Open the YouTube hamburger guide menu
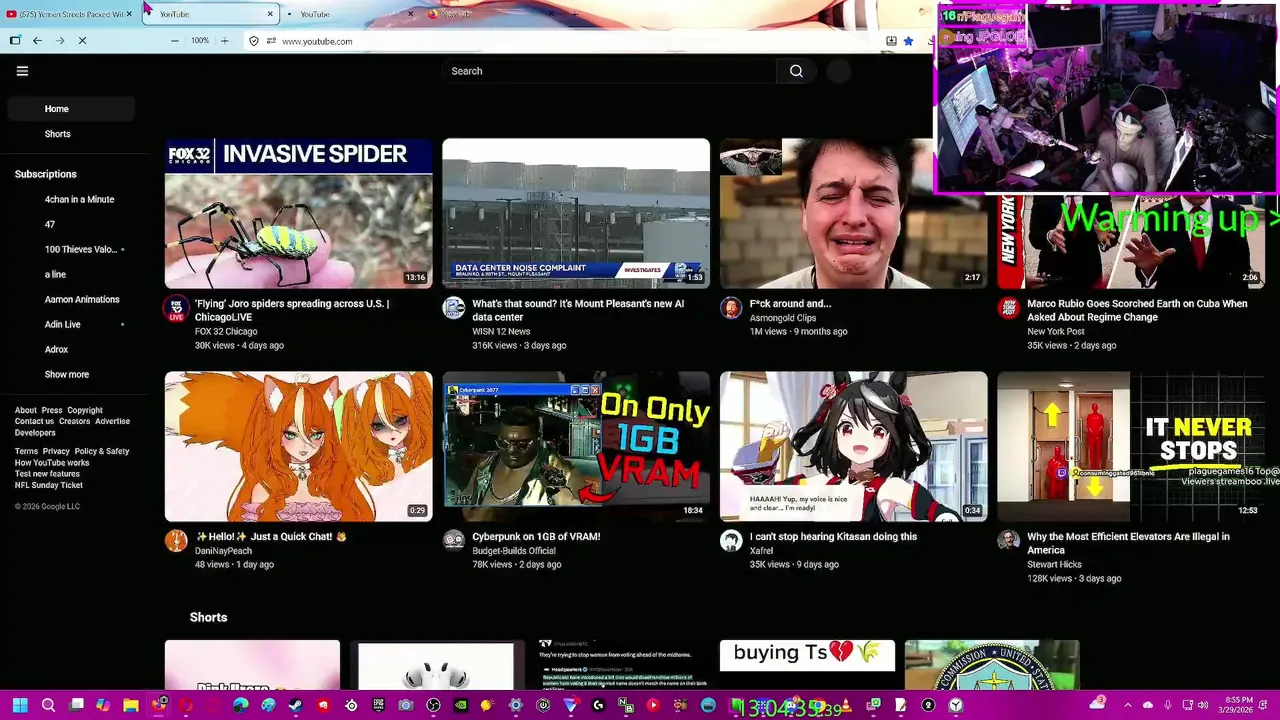 22,71
